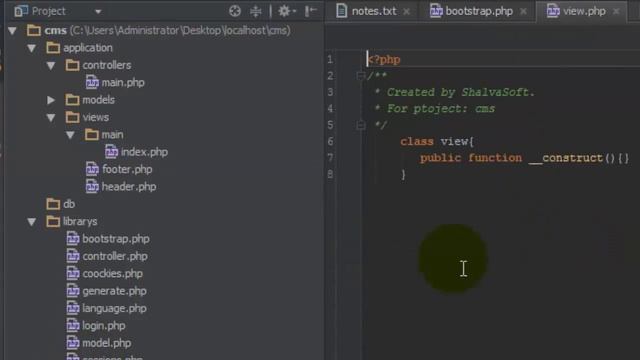Click the "For ptoject: cms" comment
Screen dimensions: 640x360
pyautogui.click(x=441, y=109)
